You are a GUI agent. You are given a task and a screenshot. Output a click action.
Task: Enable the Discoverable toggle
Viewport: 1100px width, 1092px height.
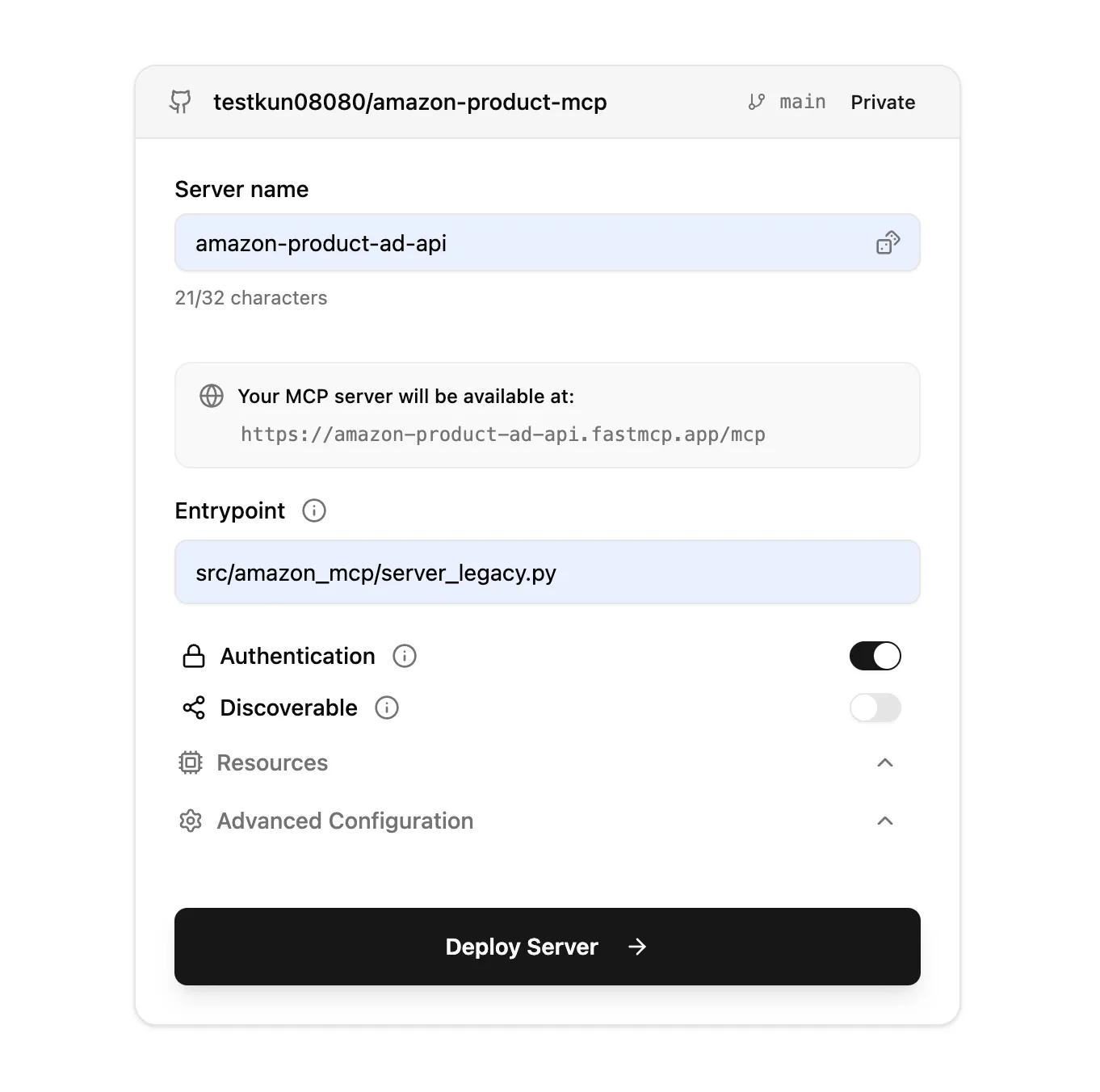point(875,708)
